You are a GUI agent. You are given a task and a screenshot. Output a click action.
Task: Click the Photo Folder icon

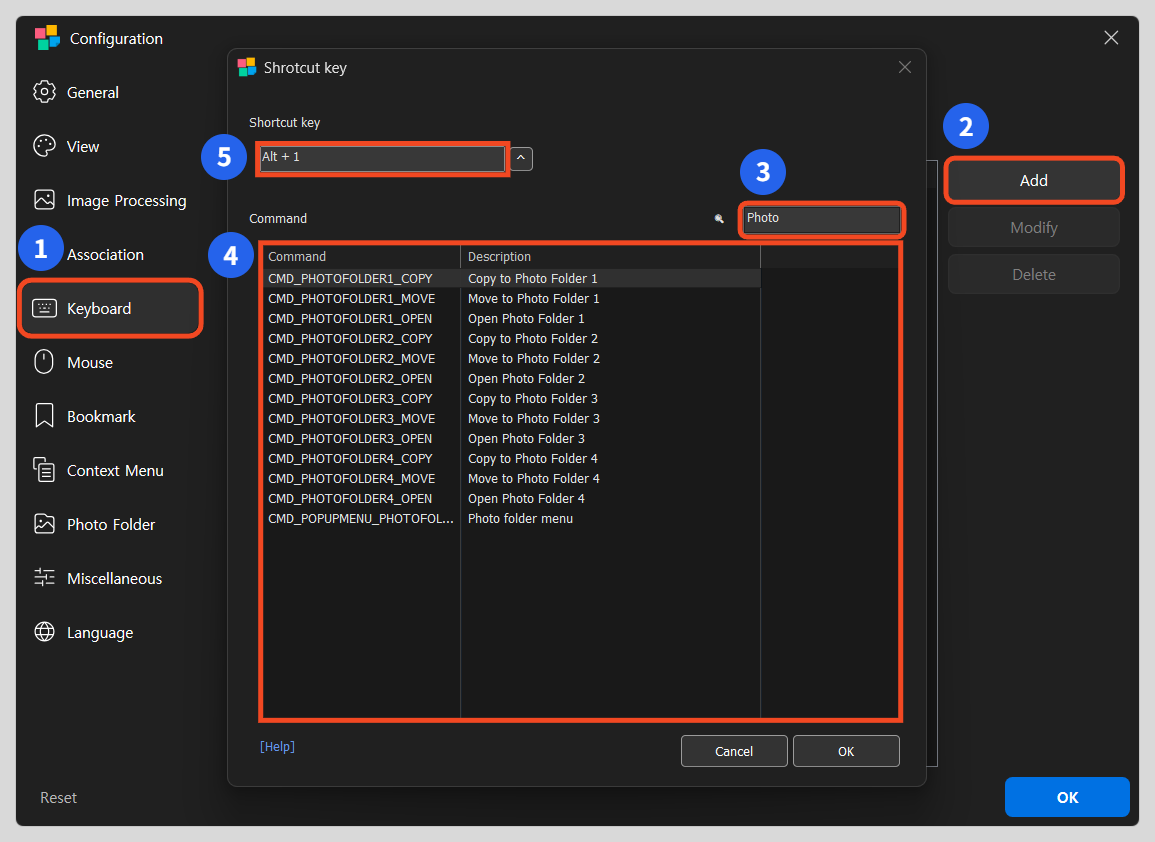44,524
